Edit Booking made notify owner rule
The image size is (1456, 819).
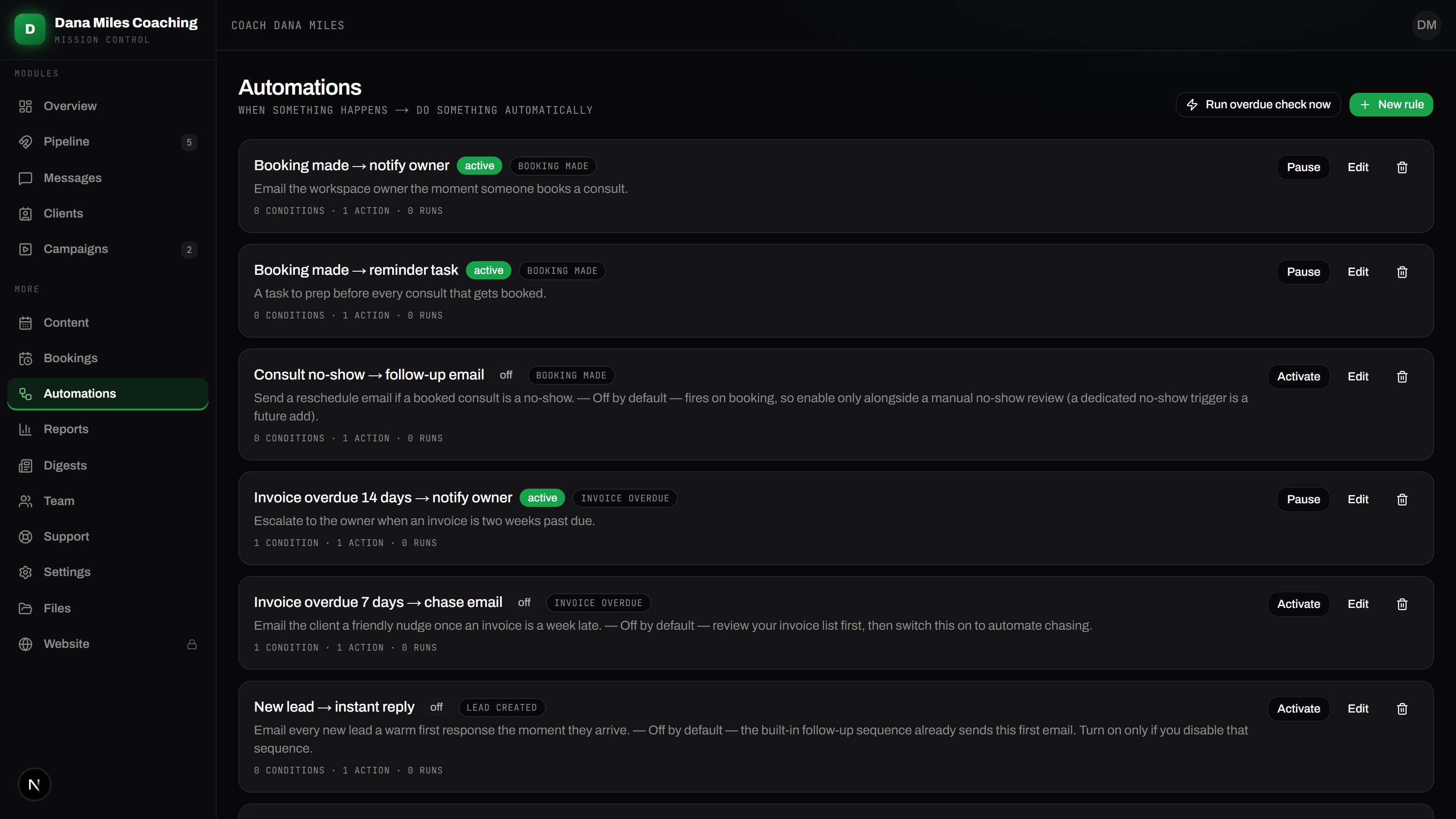click(1358, 167)
